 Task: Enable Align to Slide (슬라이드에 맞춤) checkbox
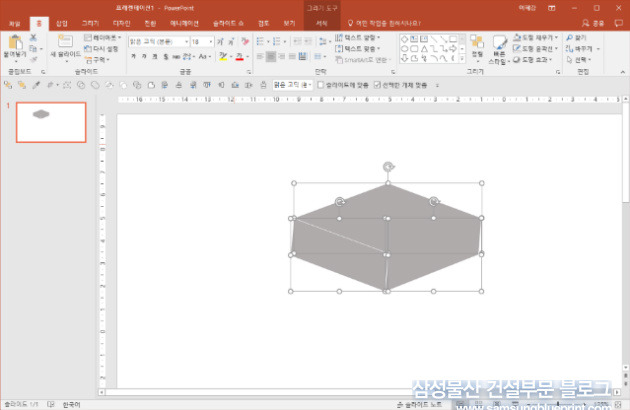click(321, 85)
